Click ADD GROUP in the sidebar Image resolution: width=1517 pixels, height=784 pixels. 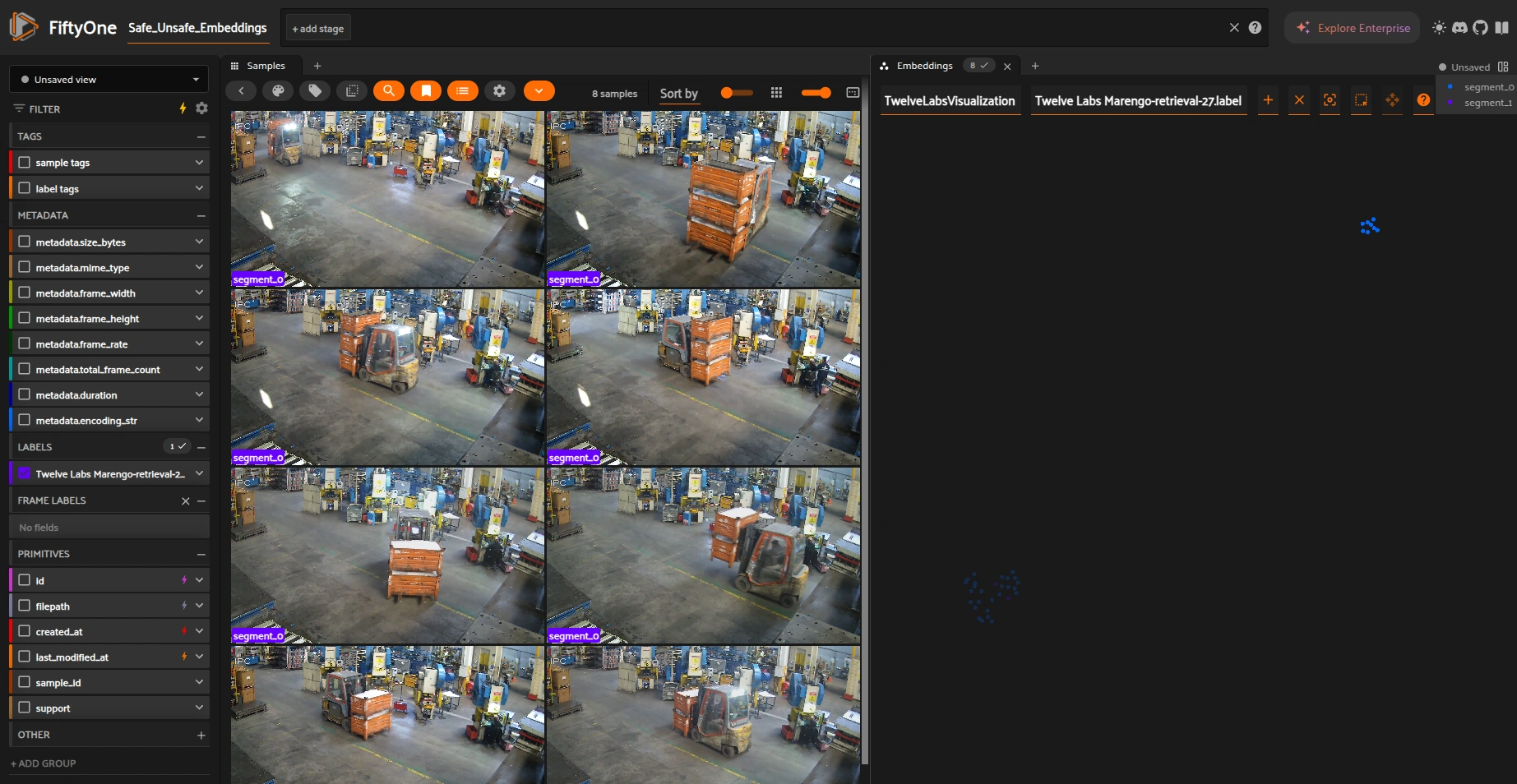(x=44, y=763)
